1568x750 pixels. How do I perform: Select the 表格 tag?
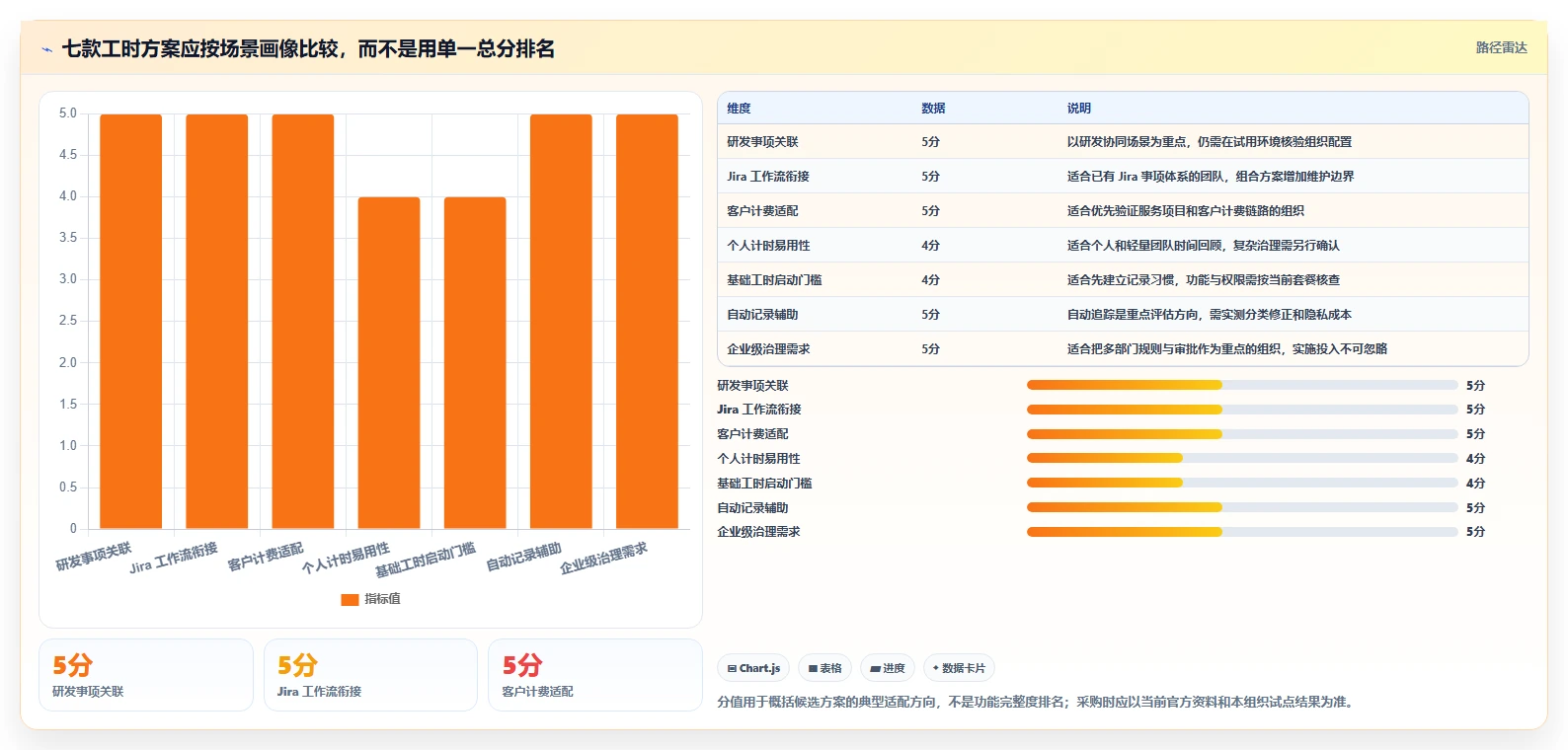pos(824,668)
